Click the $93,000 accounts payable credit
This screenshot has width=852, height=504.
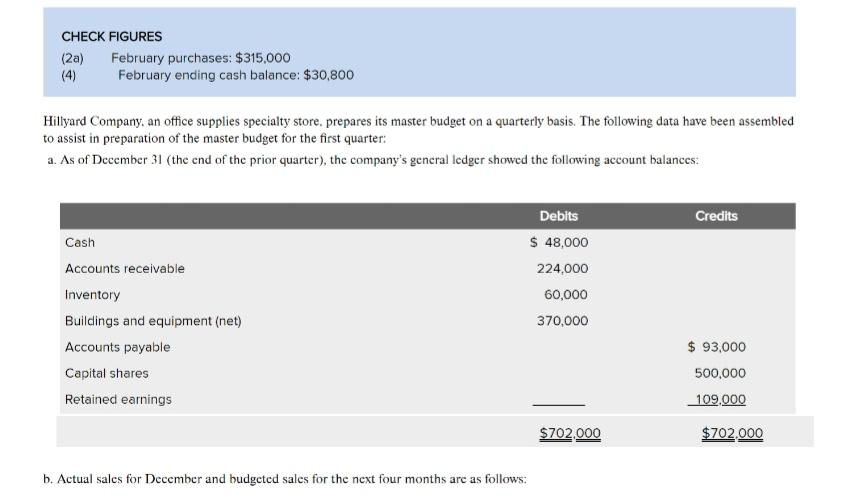pyautogui.click(x=717, y=347)
